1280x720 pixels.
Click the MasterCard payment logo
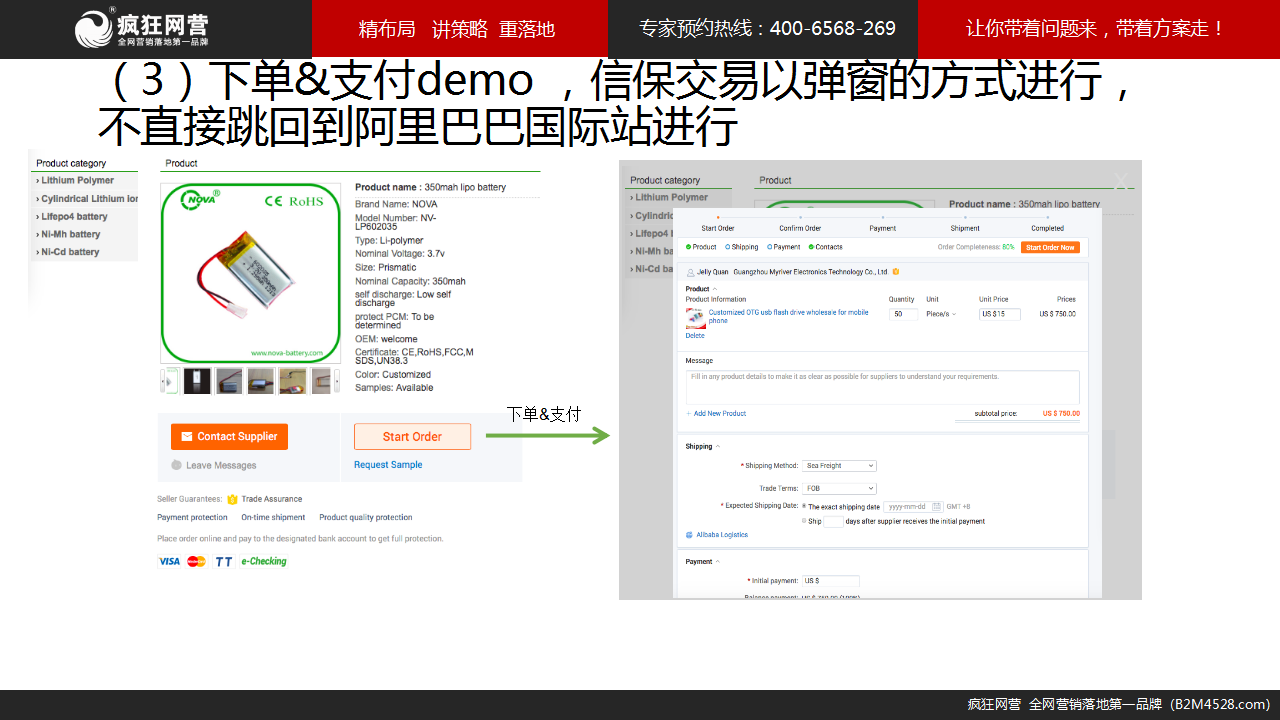pyautogui.click(x=196, y=561)
